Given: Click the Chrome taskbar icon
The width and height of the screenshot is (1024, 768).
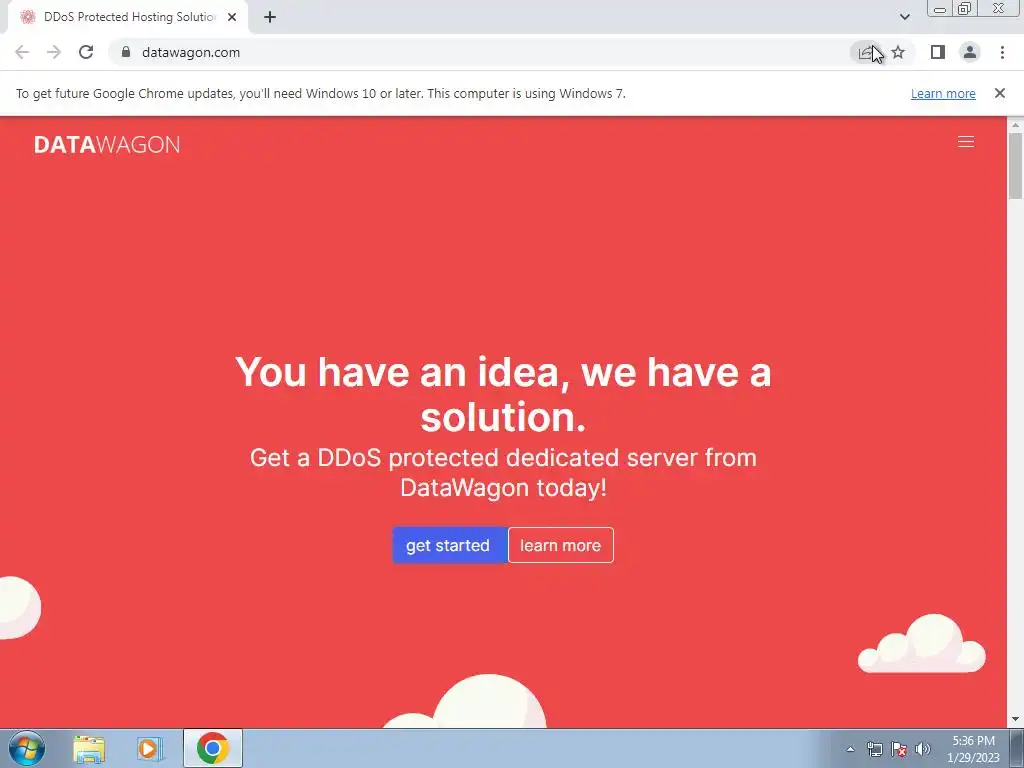Looking at the screenshot, I should 213,748.
